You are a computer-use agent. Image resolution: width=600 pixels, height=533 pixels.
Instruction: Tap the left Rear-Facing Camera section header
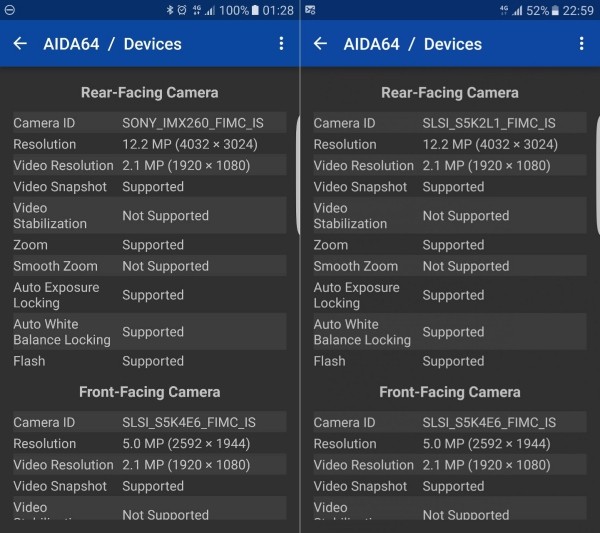point(149,93)
